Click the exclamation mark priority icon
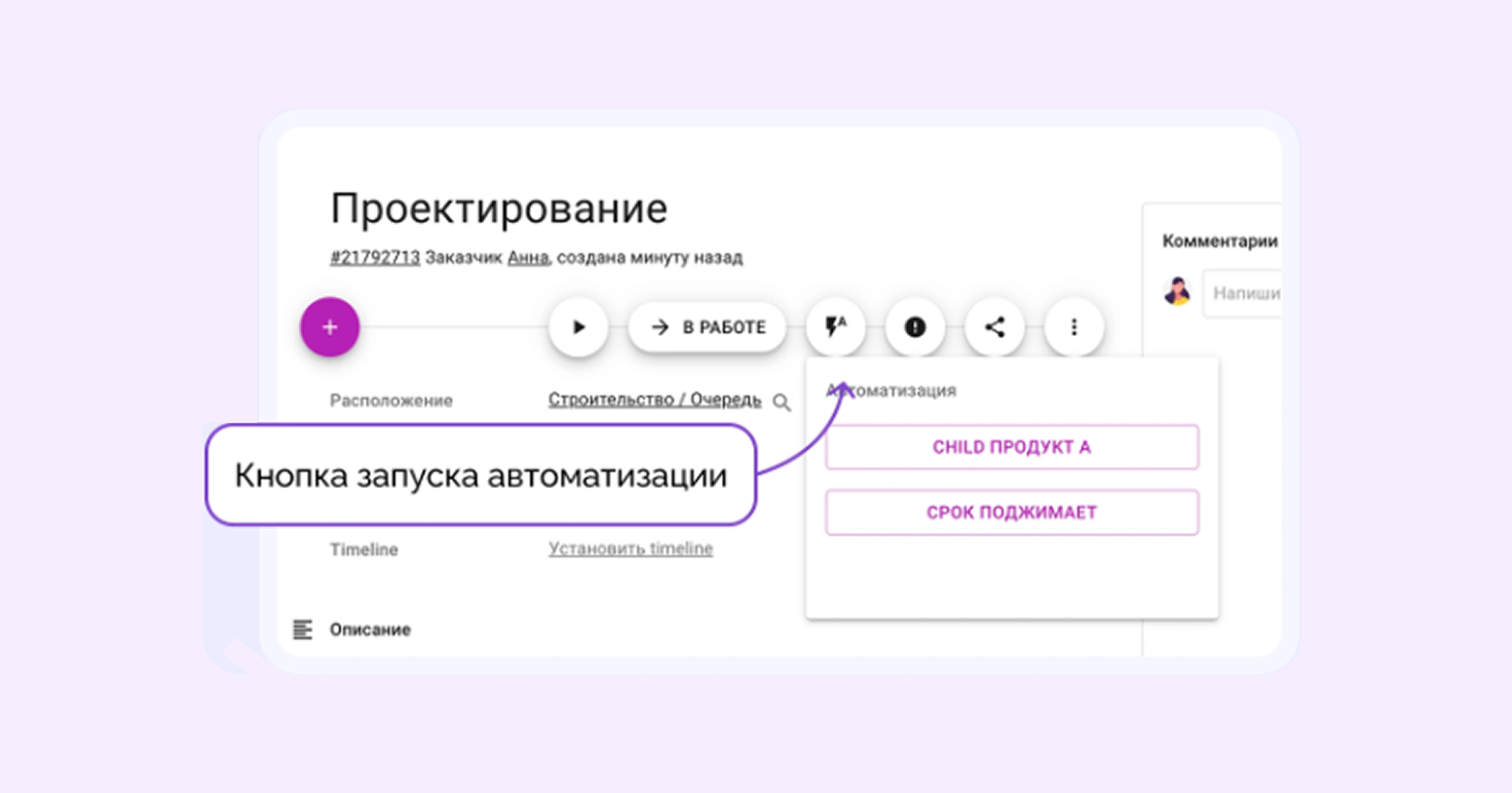1512x793 pixels. click(915, 327)
